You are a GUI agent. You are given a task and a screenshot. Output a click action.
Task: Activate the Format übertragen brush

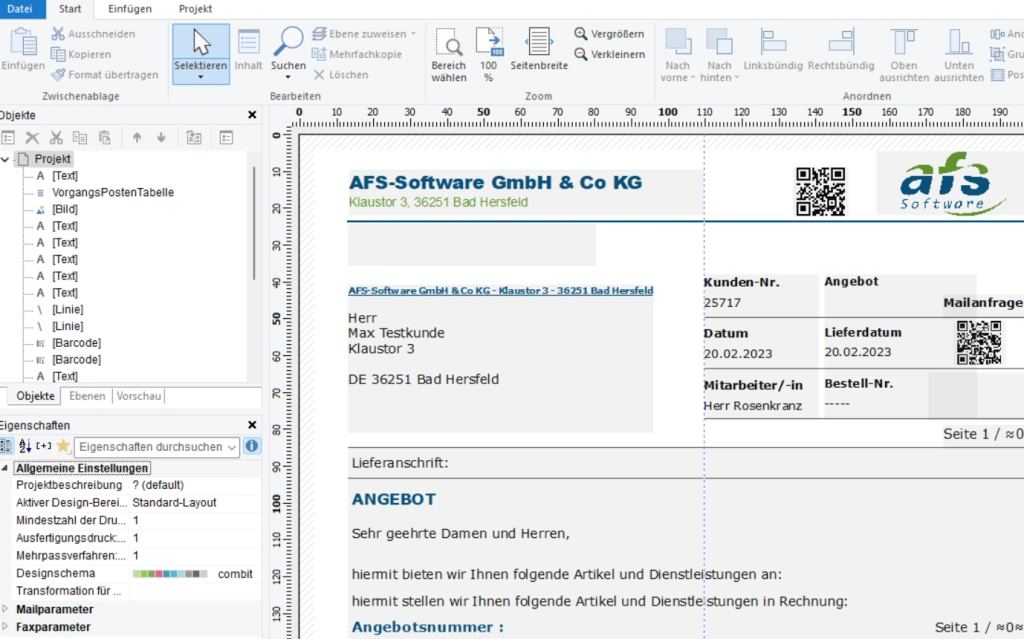click(x=104, y=74)
